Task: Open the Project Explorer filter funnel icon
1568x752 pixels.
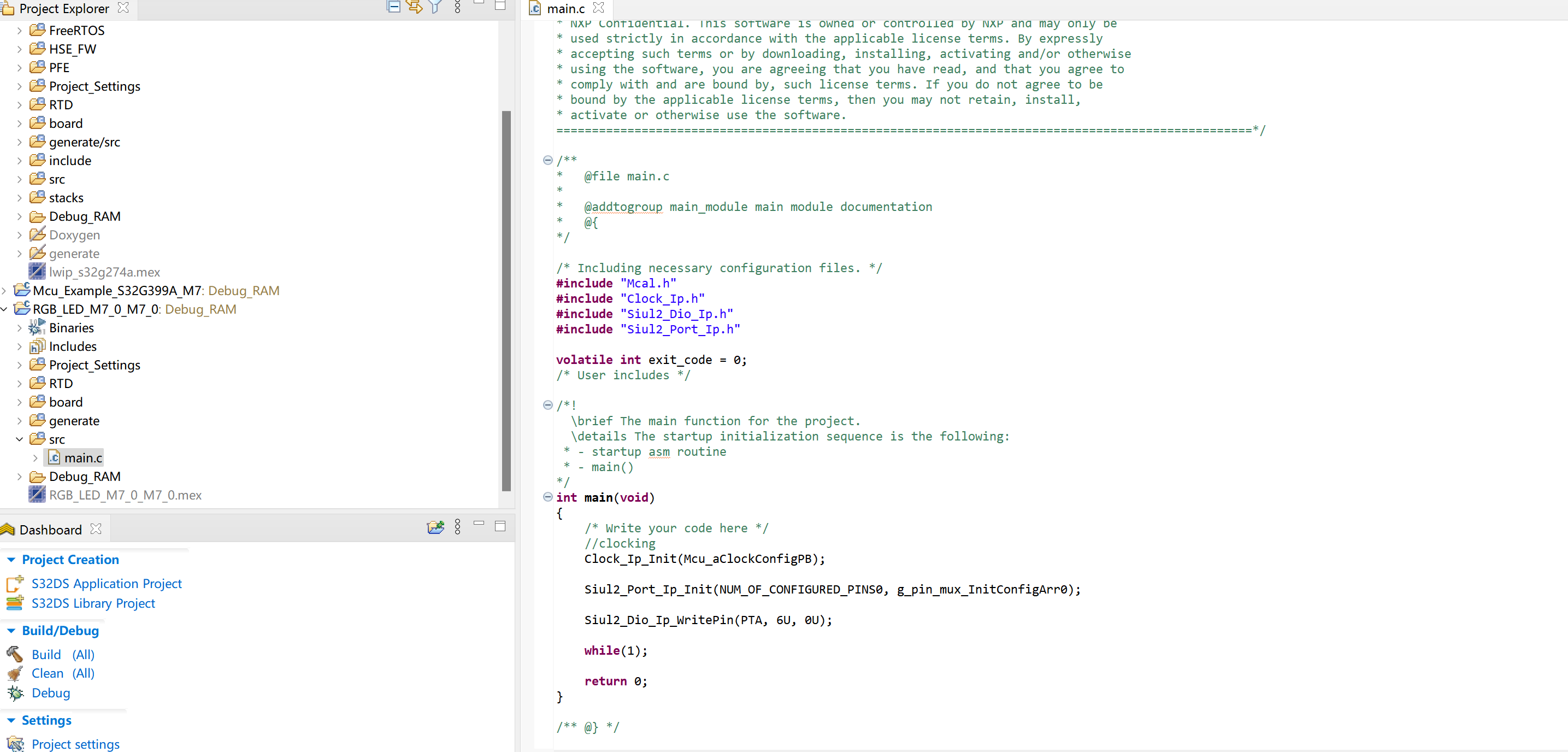Action: point(435,7)
